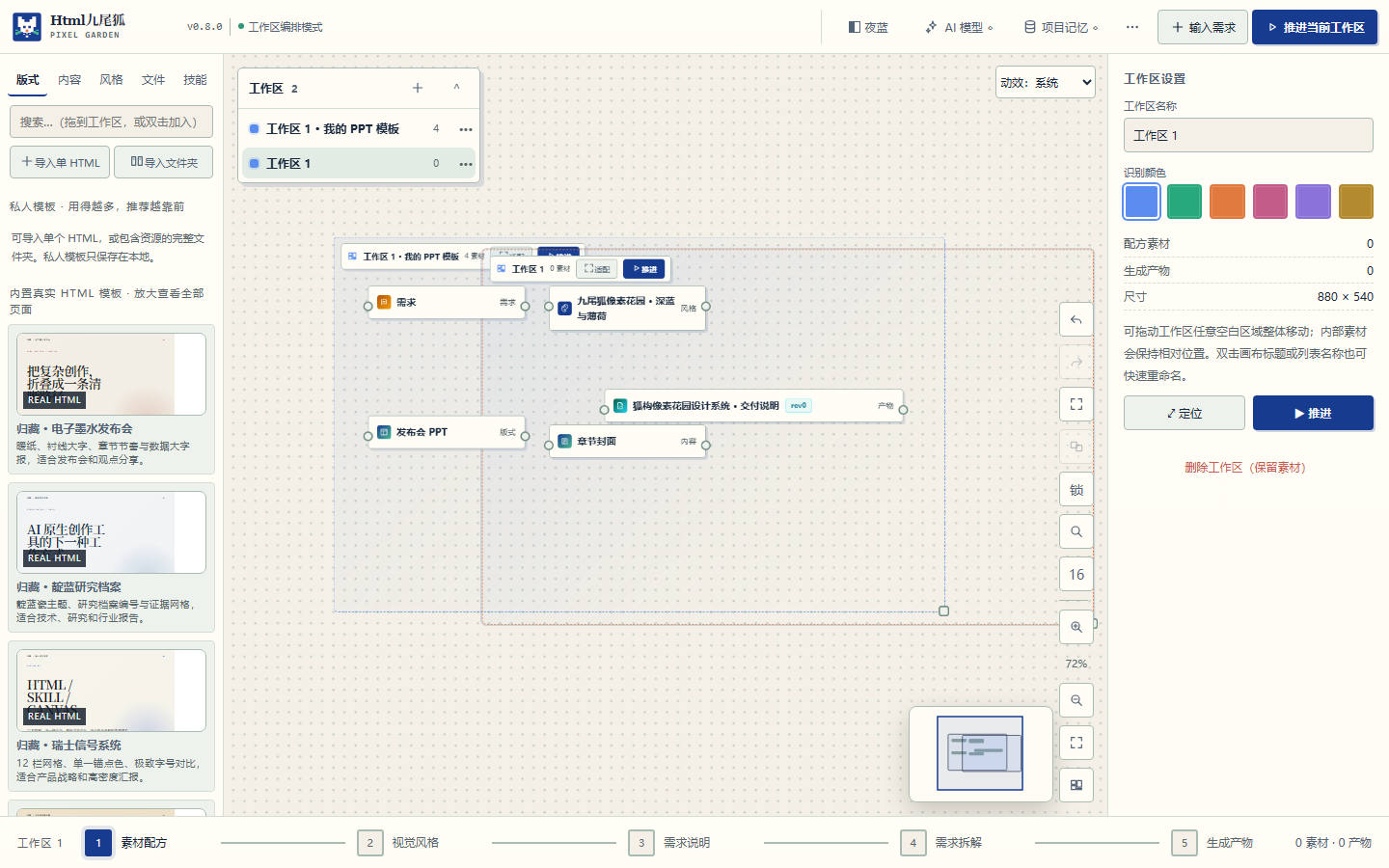This screenshot has width=1389, height=868.
Task: Click the Html九尾狐 fox logo
Action: [x=27, y=27]
